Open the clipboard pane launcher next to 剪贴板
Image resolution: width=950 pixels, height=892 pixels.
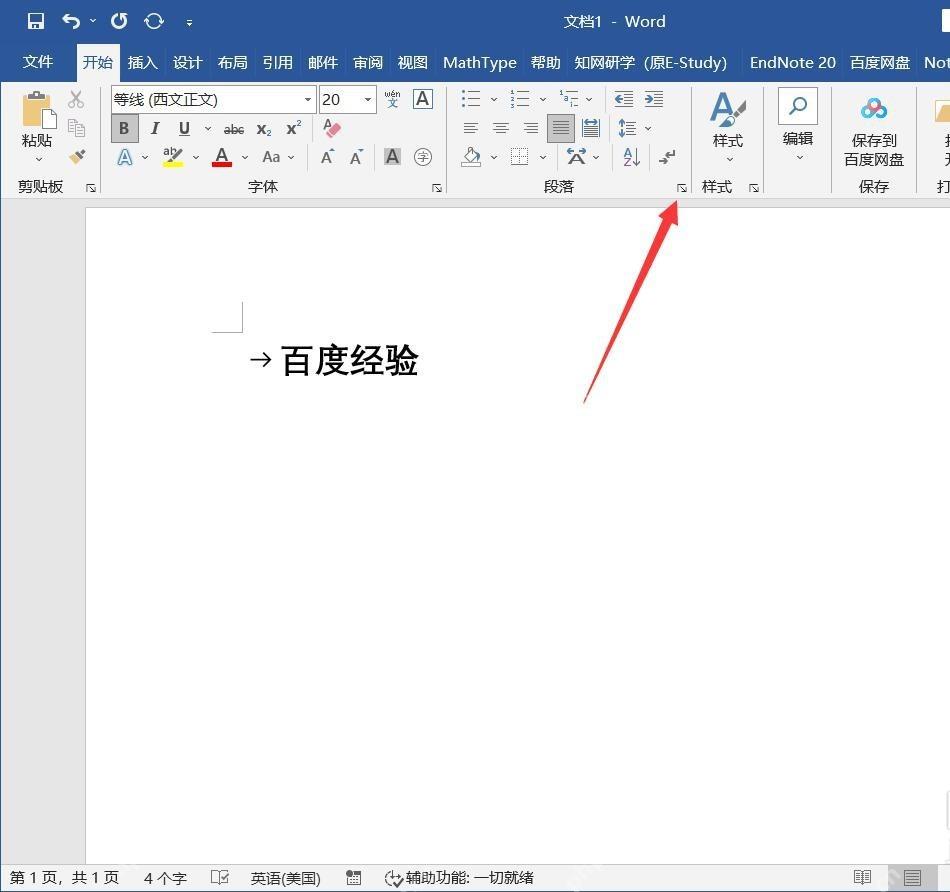tap(91, 188)
